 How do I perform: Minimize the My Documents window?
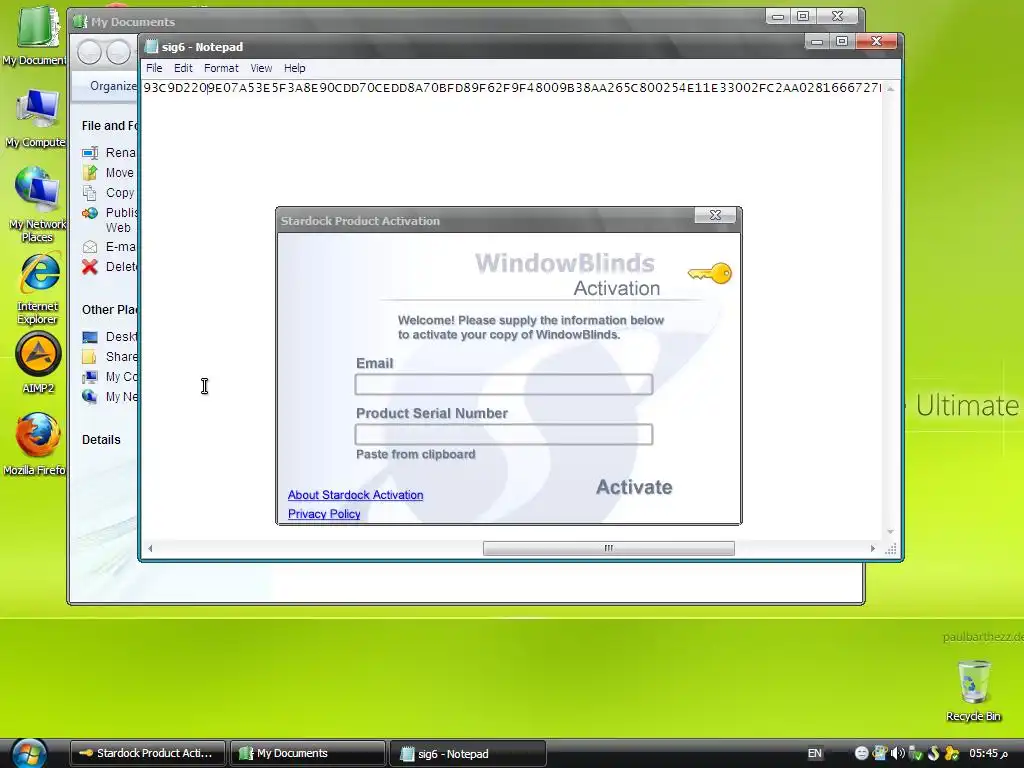coord(778,16)
